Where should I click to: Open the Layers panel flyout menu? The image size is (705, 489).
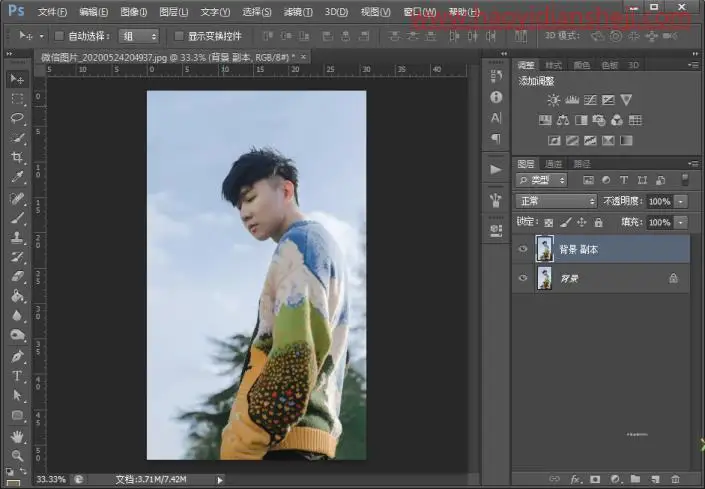(x=694, y=164)
